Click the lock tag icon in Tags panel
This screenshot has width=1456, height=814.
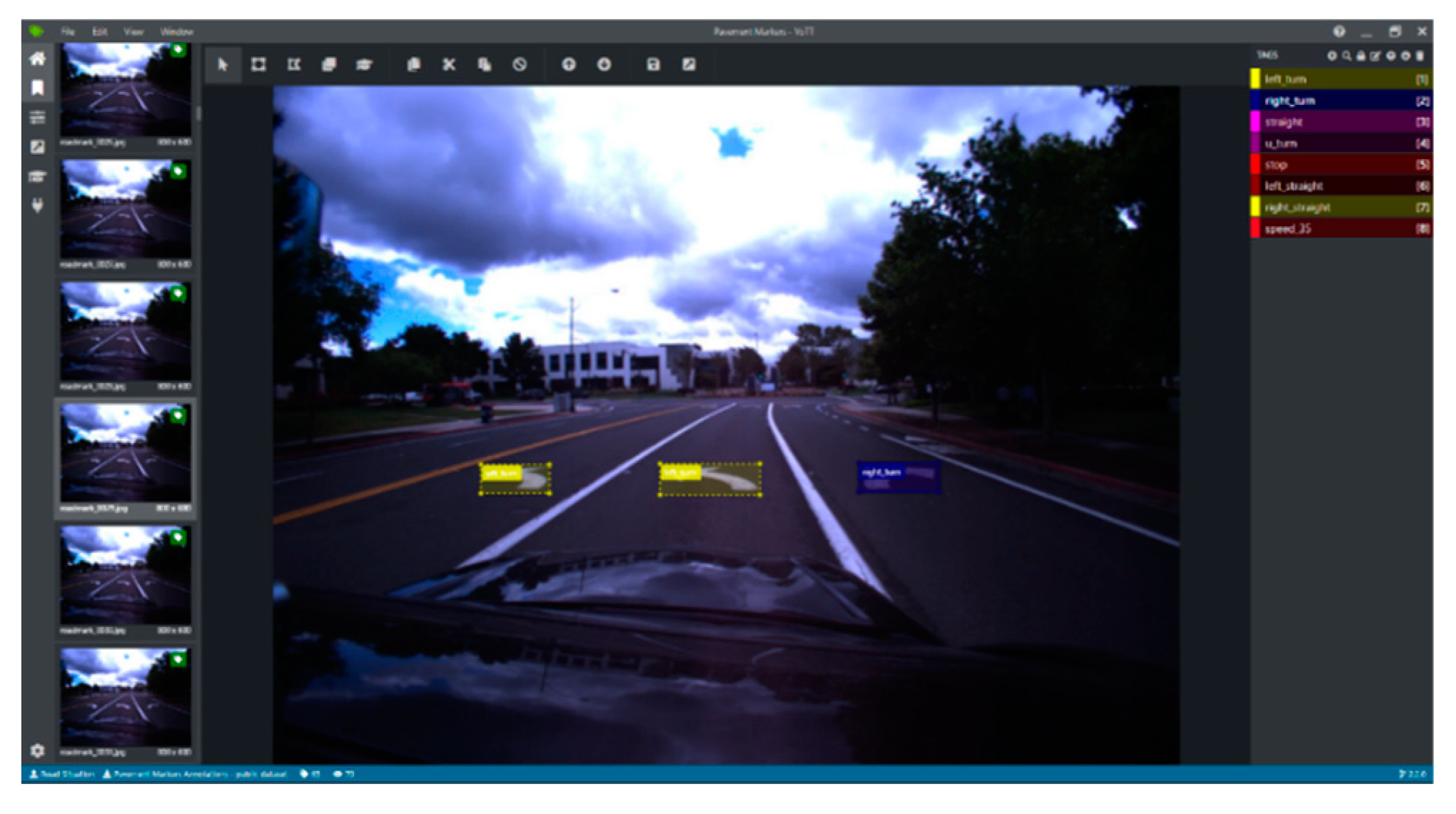(1361, 56)
